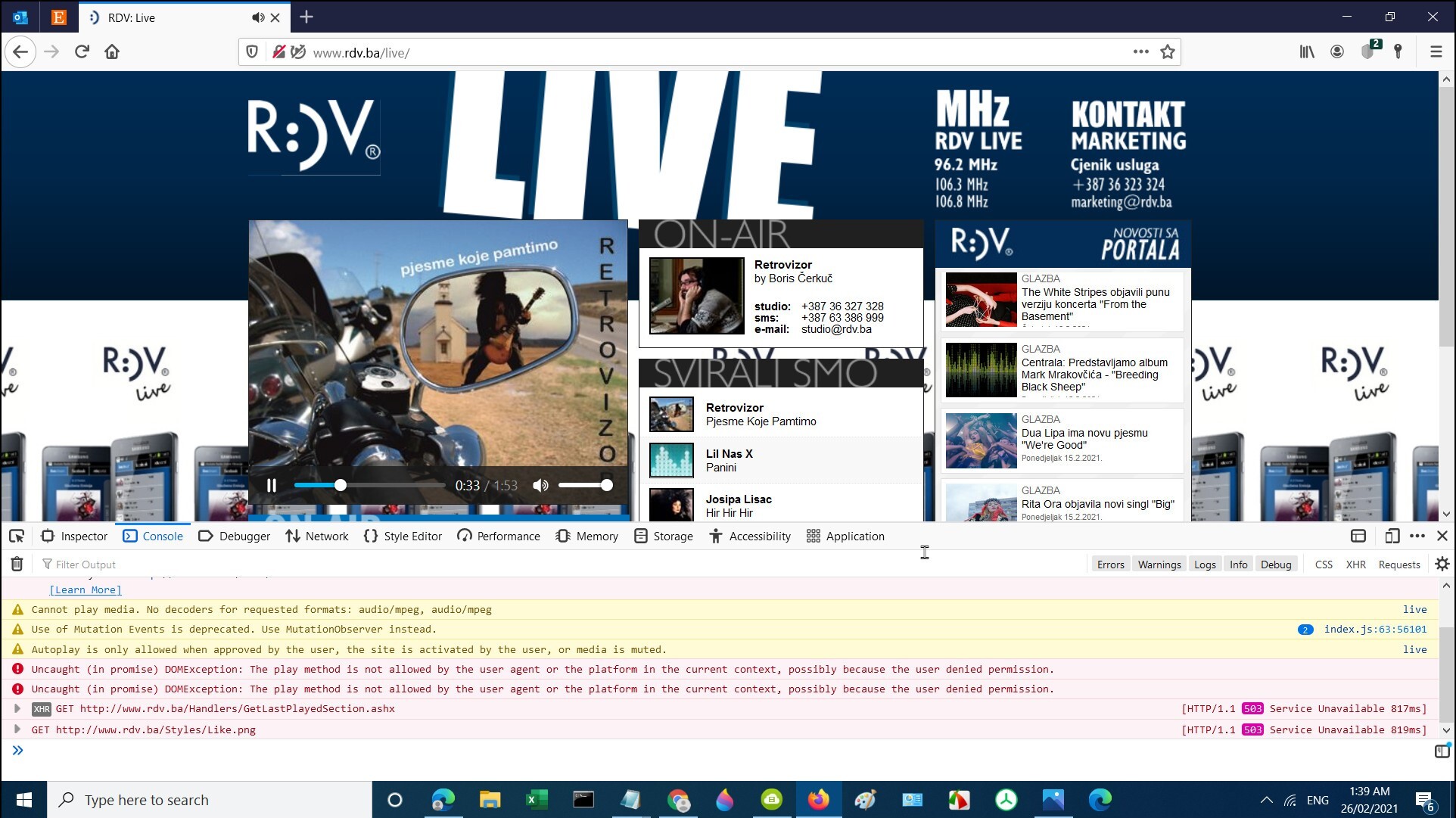
Task: Expand the Like.png GET request entry
Action: tap(17, 729)
